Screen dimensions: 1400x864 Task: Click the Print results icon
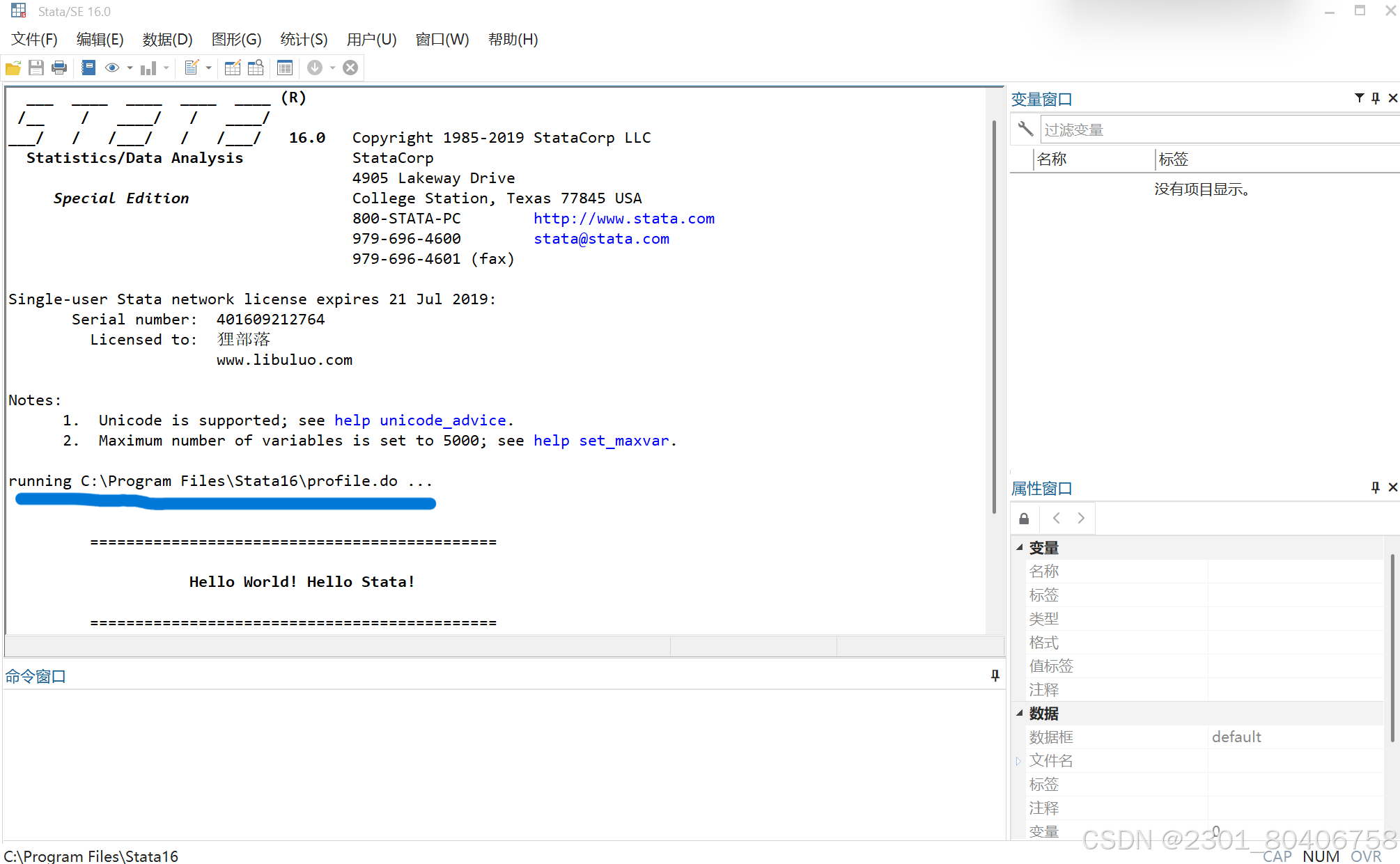pyautogui.click(x=59, y=68)
